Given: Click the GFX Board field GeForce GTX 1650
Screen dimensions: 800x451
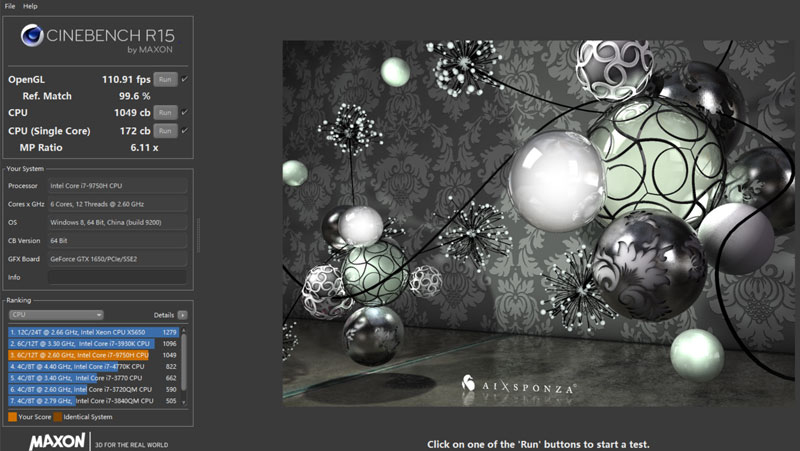Looking at the screenshot, I should pos(117,259).
